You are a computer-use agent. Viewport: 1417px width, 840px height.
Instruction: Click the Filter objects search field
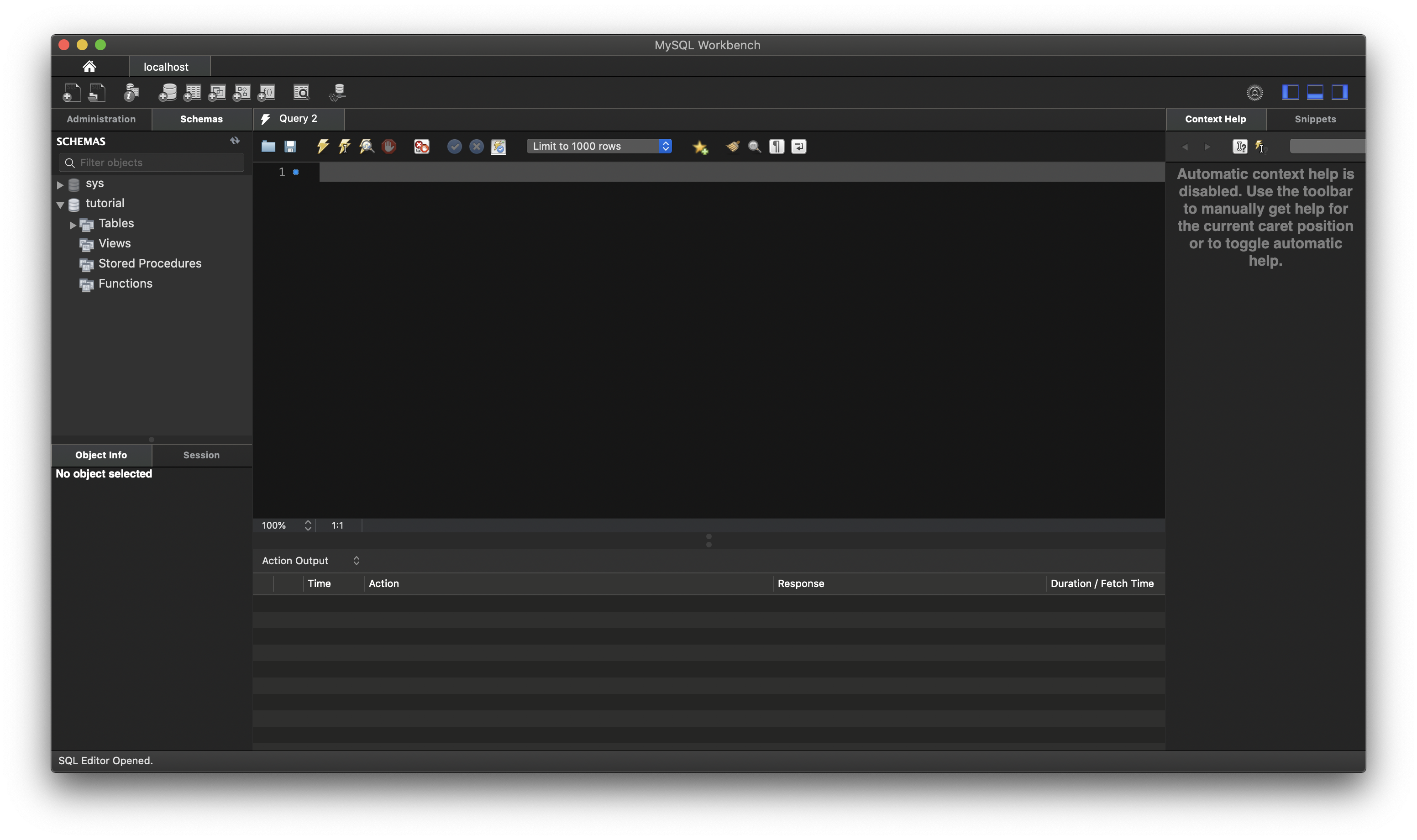pyautogui.click(x=152, y=163)
